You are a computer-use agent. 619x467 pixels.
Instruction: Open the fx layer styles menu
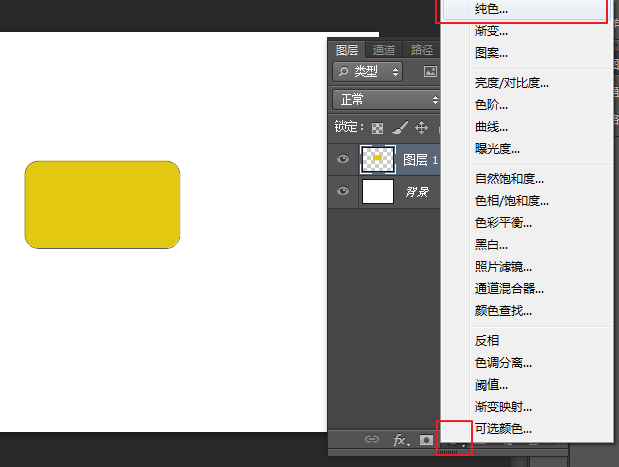[401, 440]
